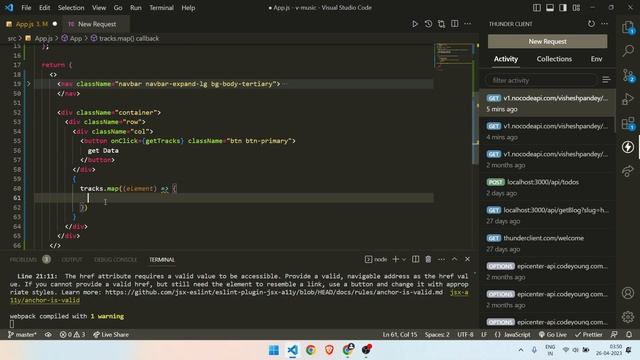Open notifications bell in status bar

[629, 334]
